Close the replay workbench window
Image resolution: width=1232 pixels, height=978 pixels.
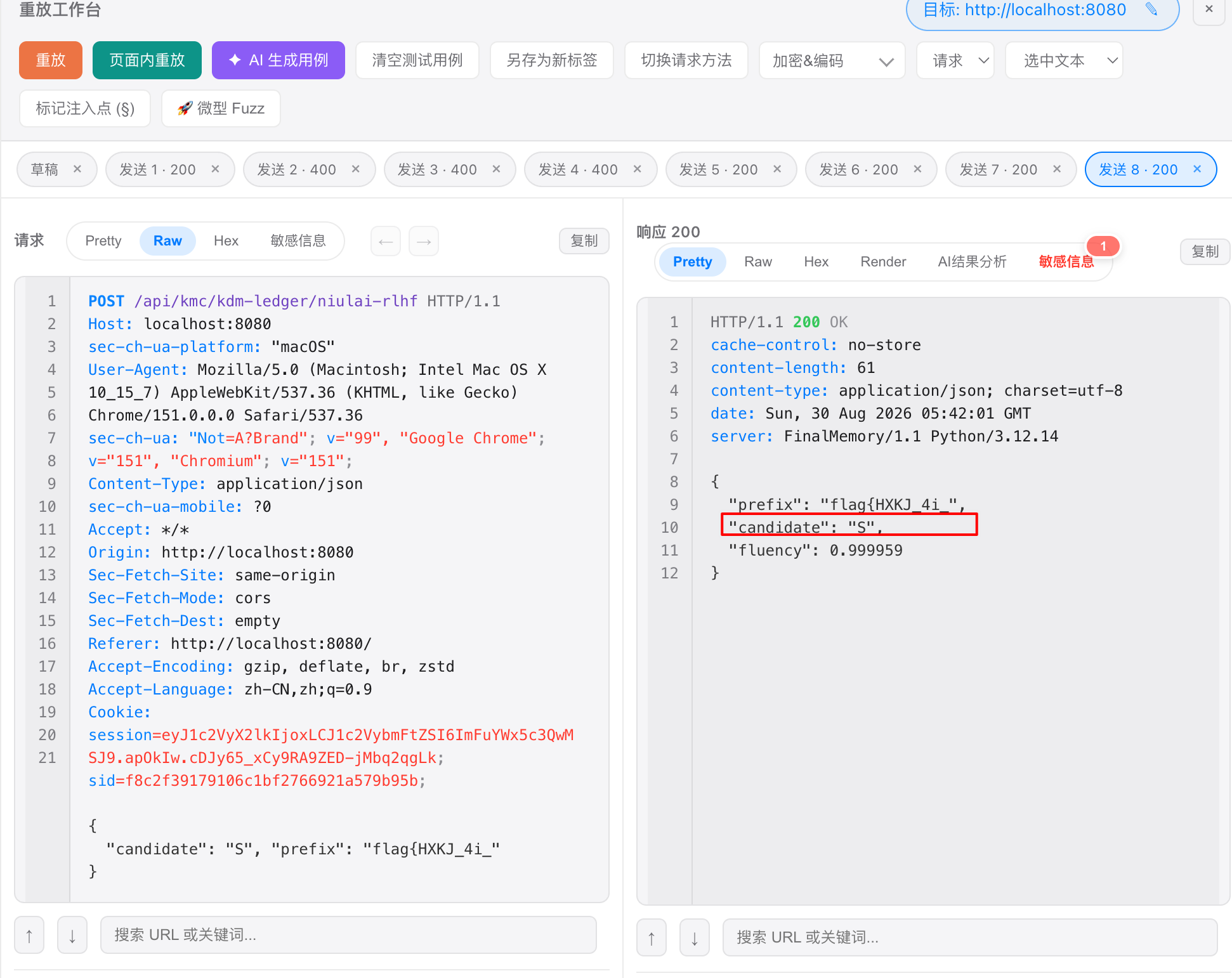[1209, 10]
